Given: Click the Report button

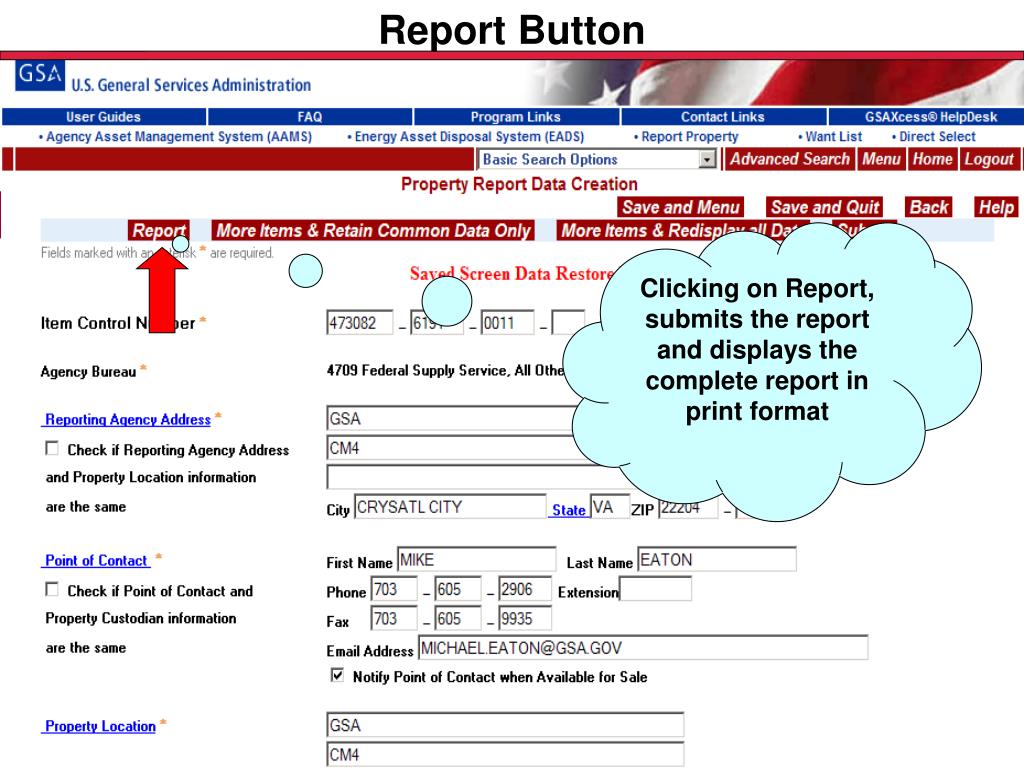Looking at the screenshot, I should click(159, 230).
